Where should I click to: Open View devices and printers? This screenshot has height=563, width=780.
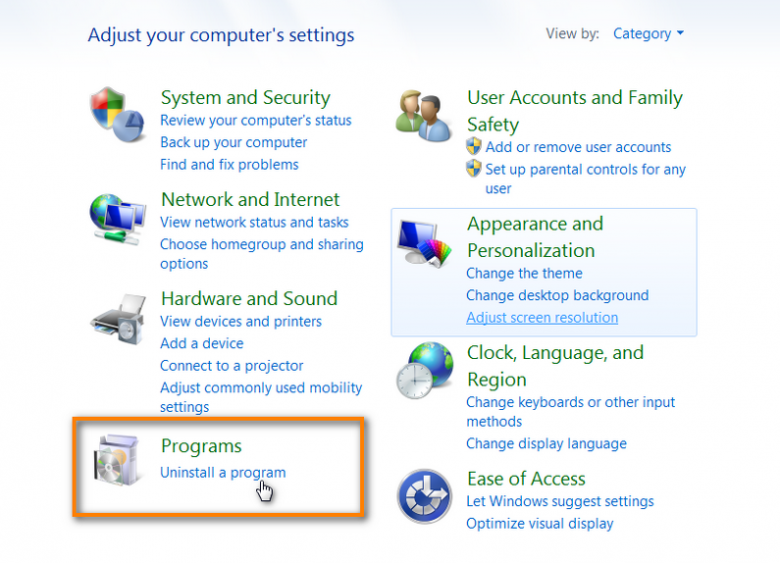[x=241, y=321]
